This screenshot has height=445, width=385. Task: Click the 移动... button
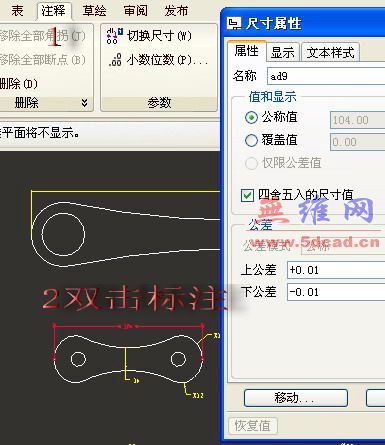tap(296, 398)
